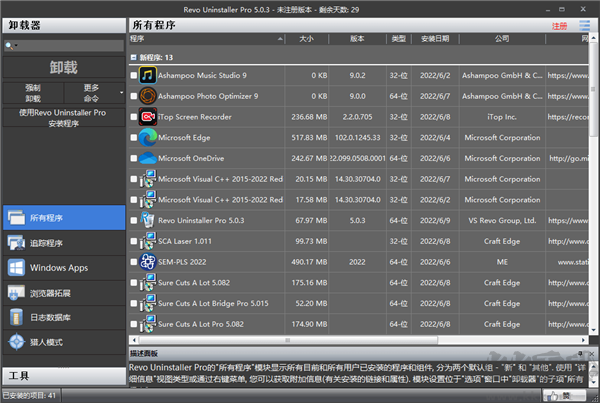Viewport: 600px width, 403px height.
Task: Click the SEM-PLS 2022 program icon
Action: (x=148, y=262)
